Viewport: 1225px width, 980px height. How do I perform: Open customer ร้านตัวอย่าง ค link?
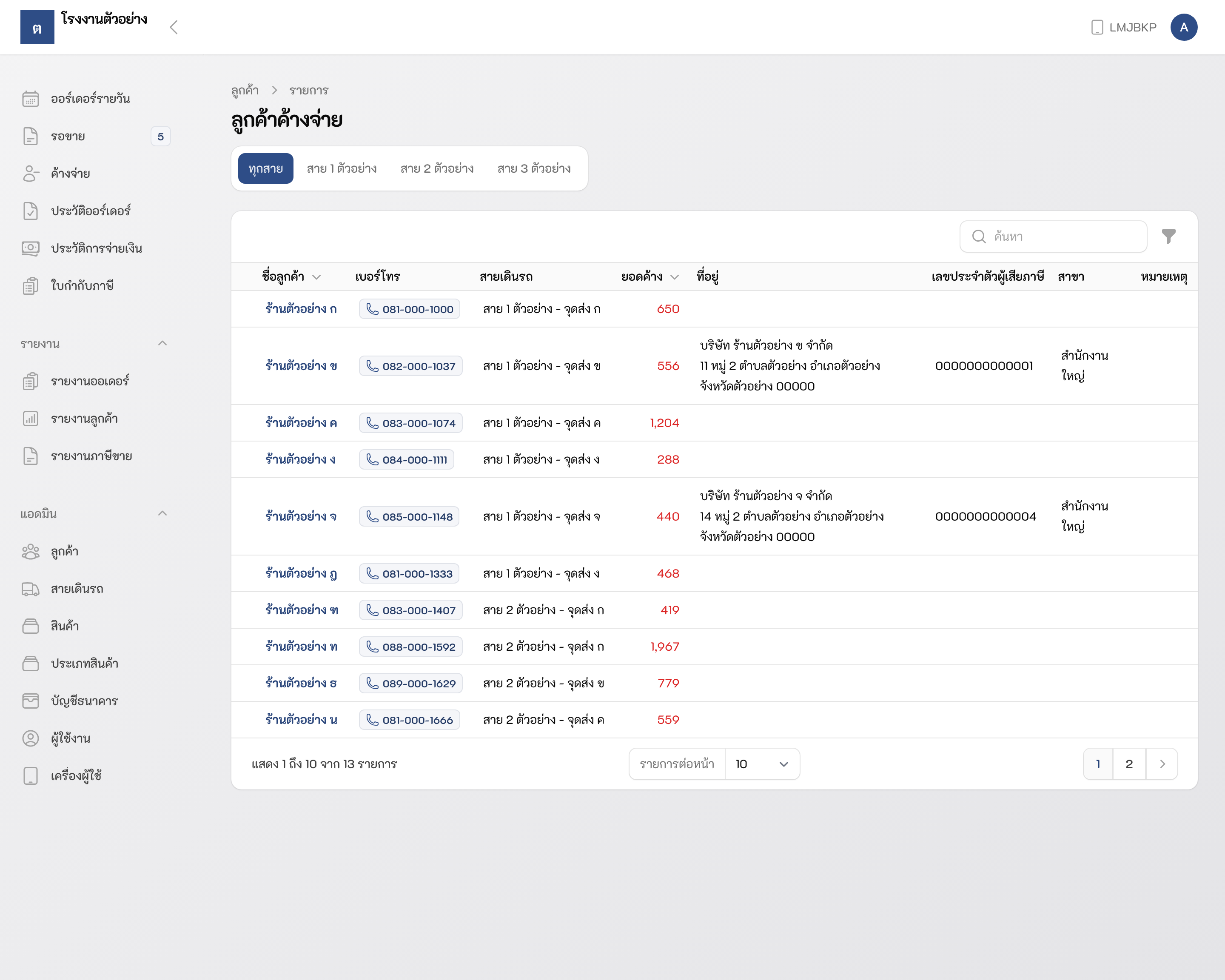301,423
